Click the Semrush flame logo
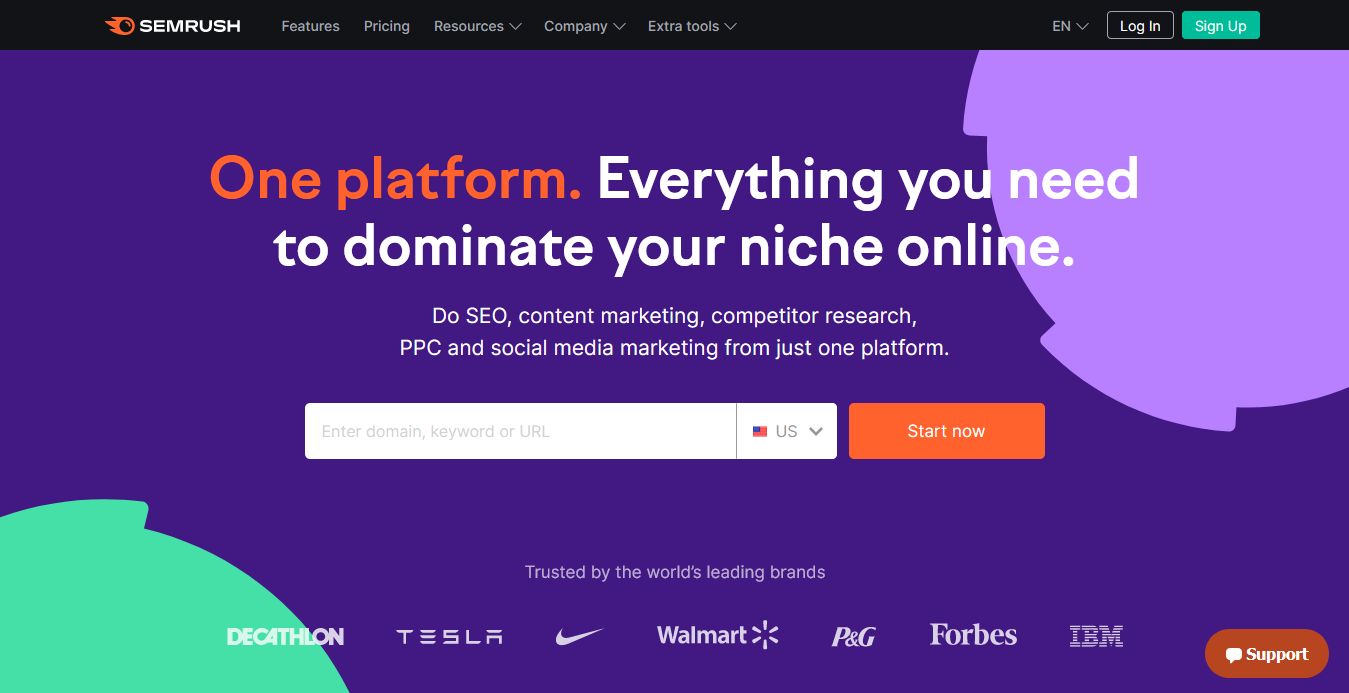The height and width of the screenshot is (693, 1349). 119,26
